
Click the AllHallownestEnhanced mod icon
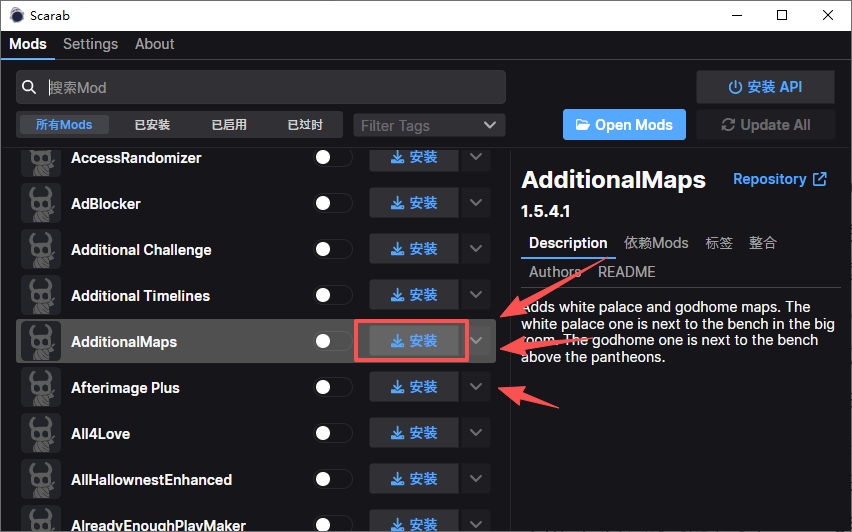pos(41,479)
